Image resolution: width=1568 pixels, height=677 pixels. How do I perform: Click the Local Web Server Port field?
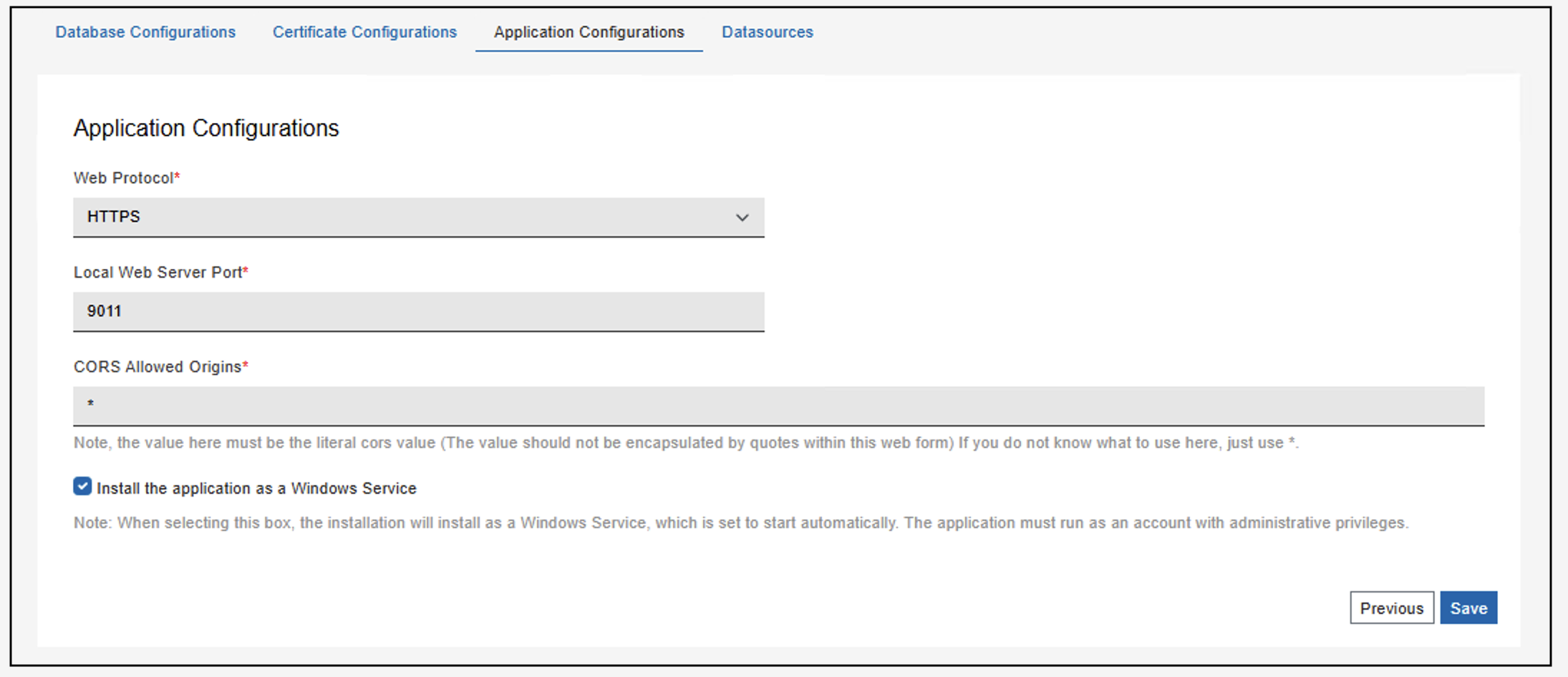coord(418,311)
